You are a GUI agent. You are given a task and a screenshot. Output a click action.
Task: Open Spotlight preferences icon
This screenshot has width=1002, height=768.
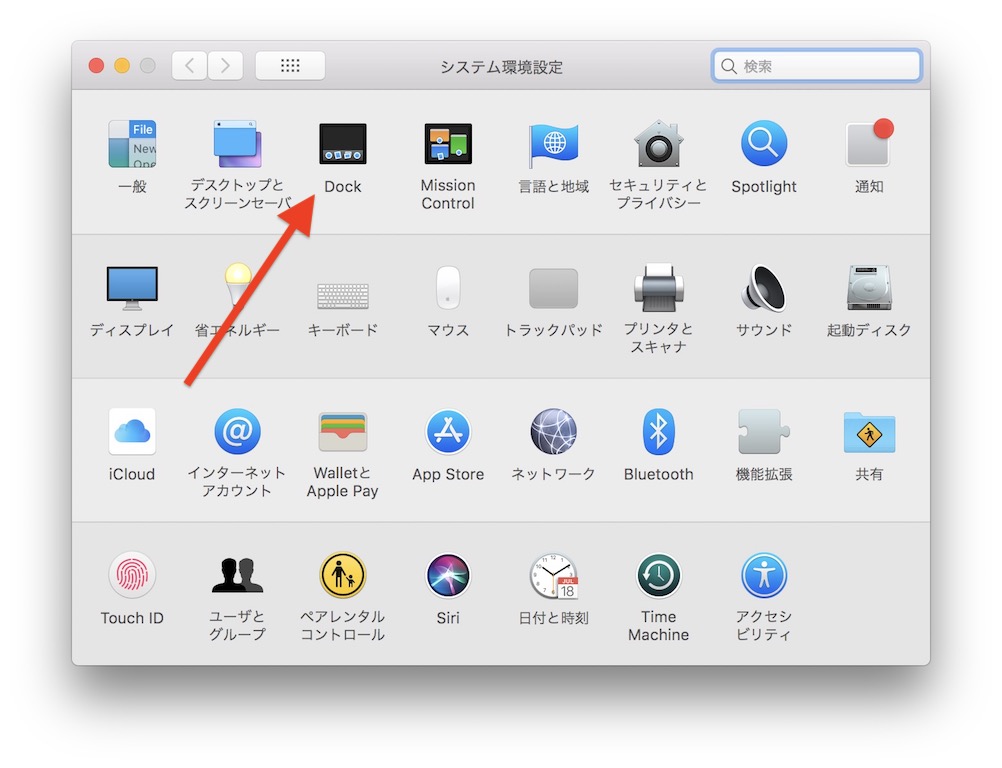click(x=764, y=143)
